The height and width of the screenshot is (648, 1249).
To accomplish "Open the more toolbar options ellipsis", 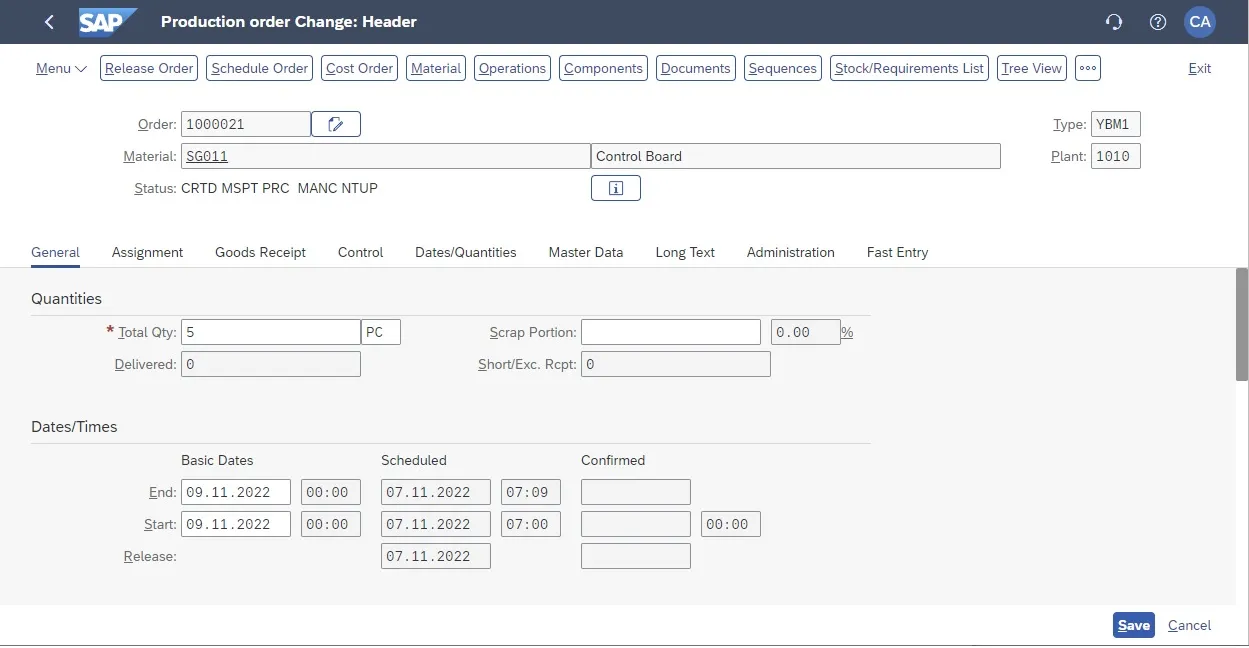I will point(1088,68).
